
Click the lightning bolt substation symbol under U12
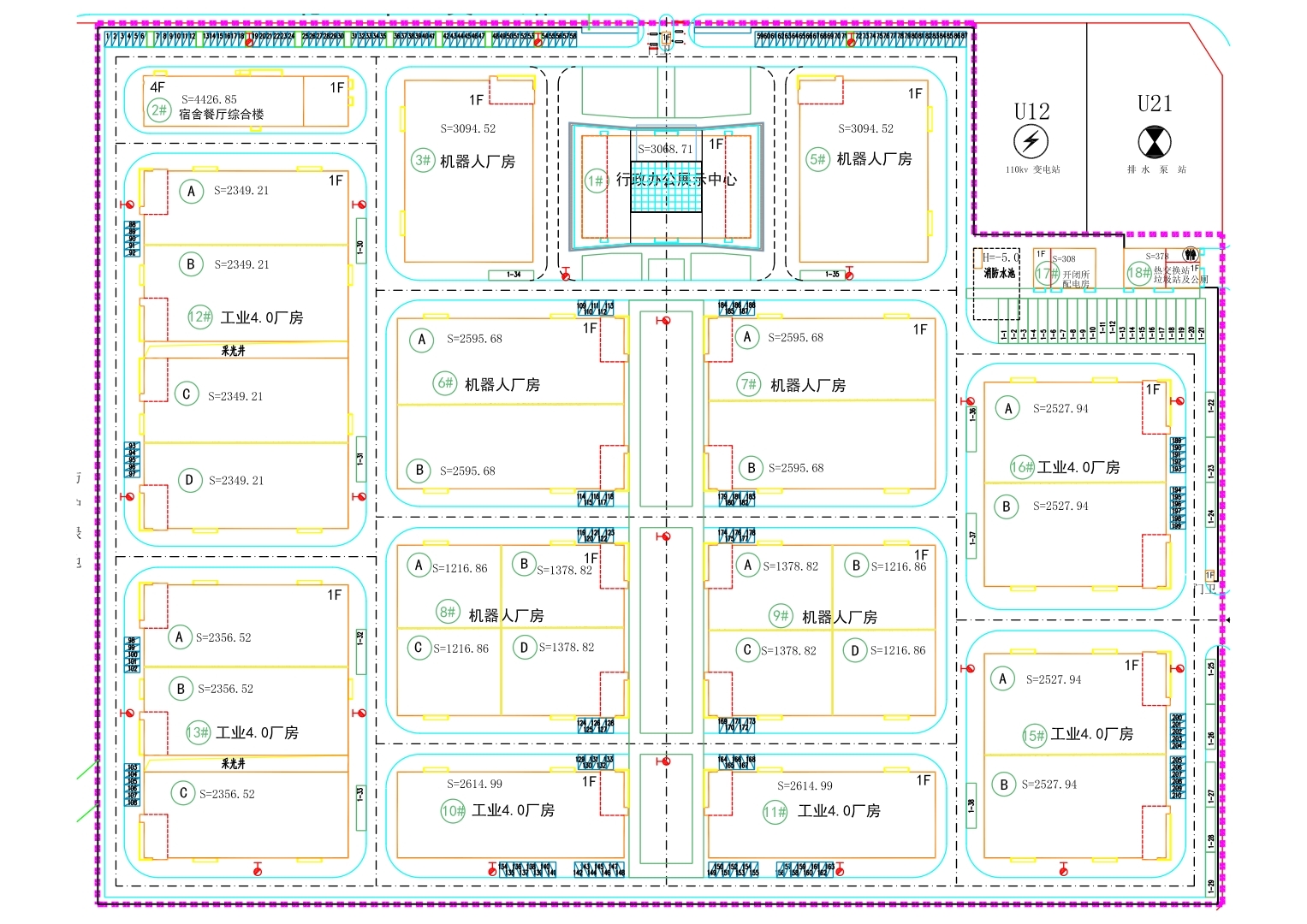(x=1031, y=141)
